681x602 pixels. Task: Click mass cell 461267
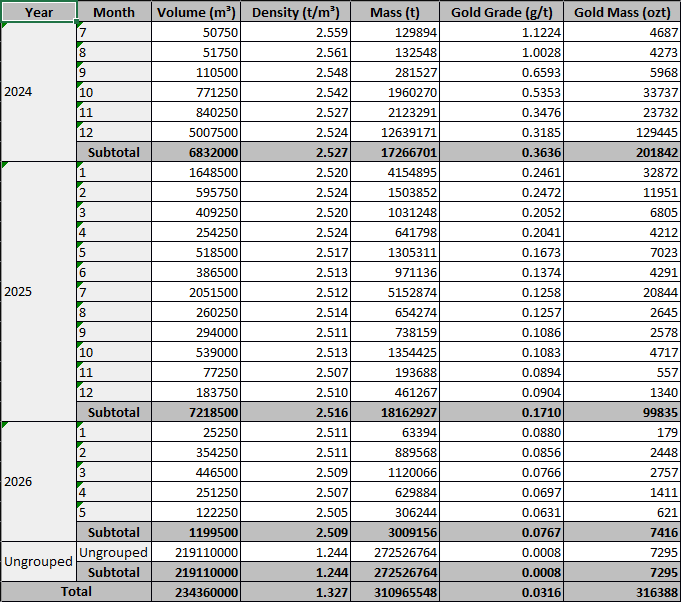(395, 392)
